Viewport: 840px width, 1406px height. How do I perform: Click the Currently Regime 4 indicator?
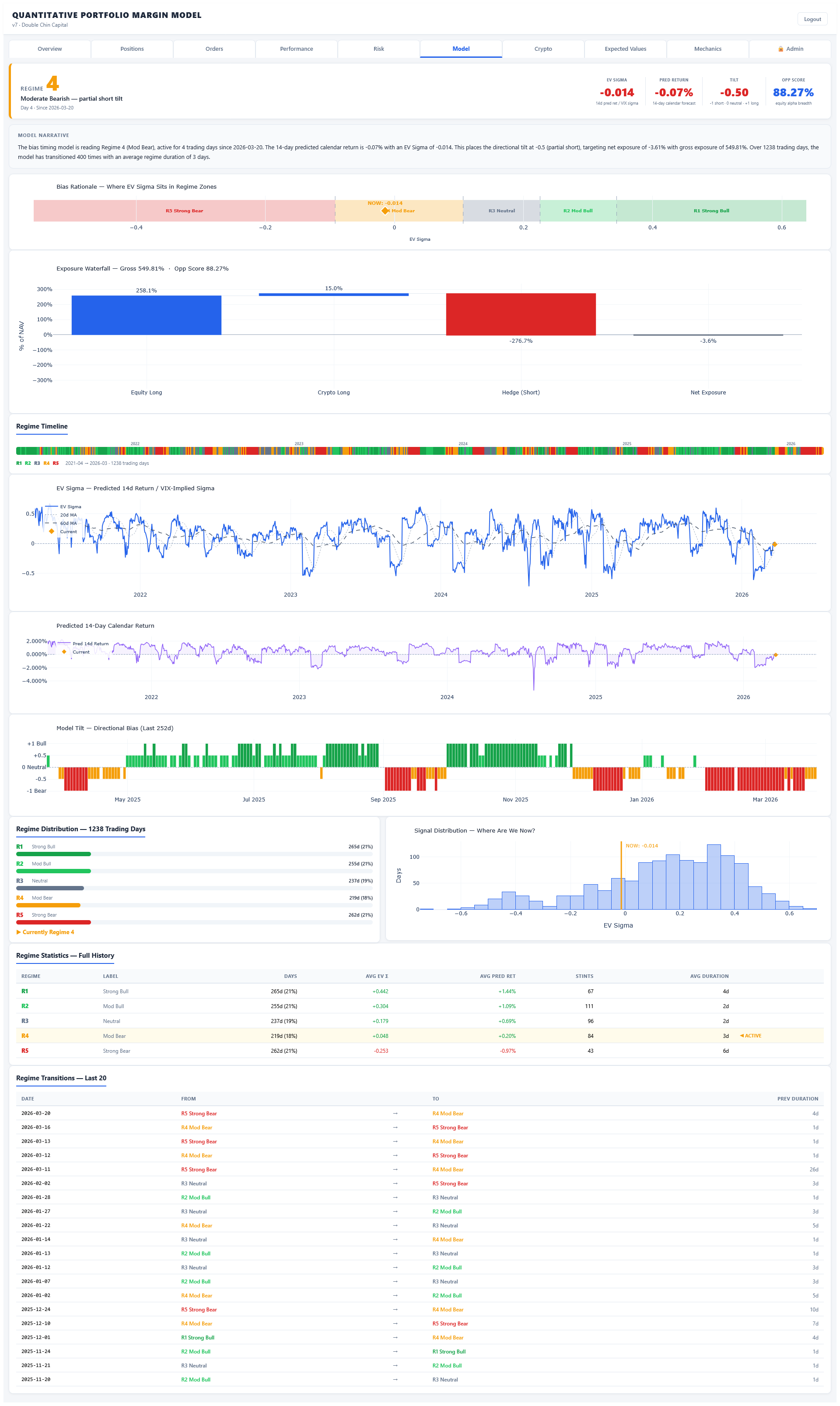click(45, 932)
